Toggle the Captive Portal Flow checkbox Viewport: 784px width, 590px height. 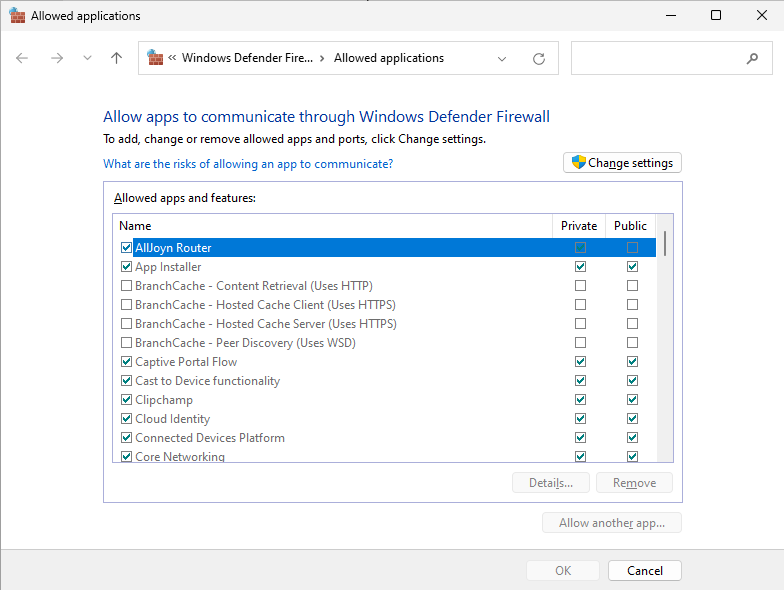[x=126, y=362]
